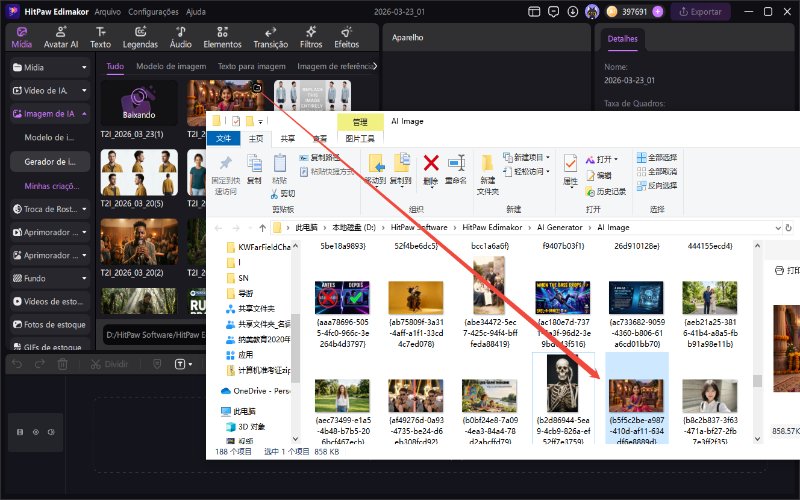The image size is (800, 500).
Task: Expand the Vídeo de IA sidebar section
Action: coord(50,90)
